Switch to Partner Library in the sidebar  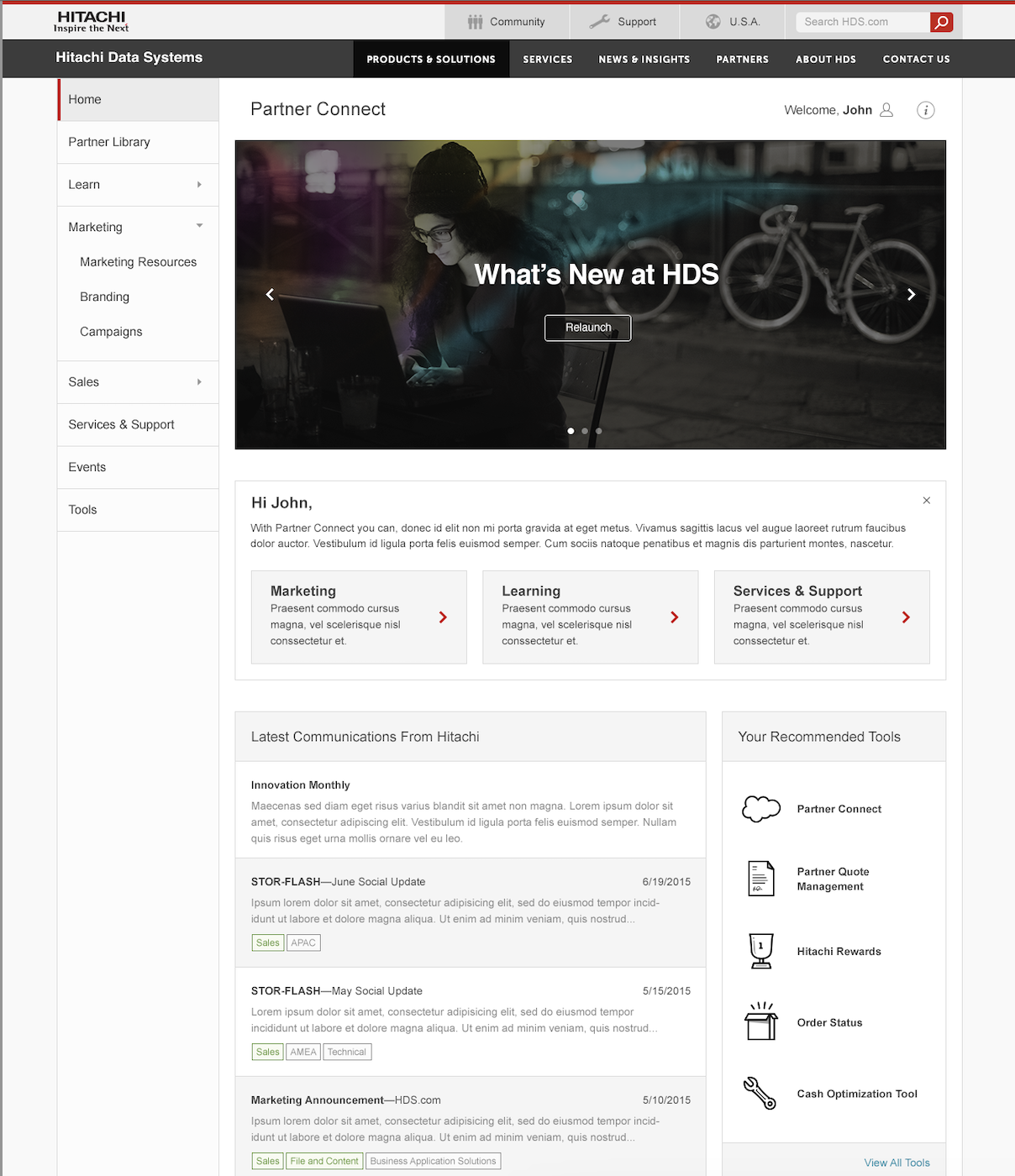108,142
